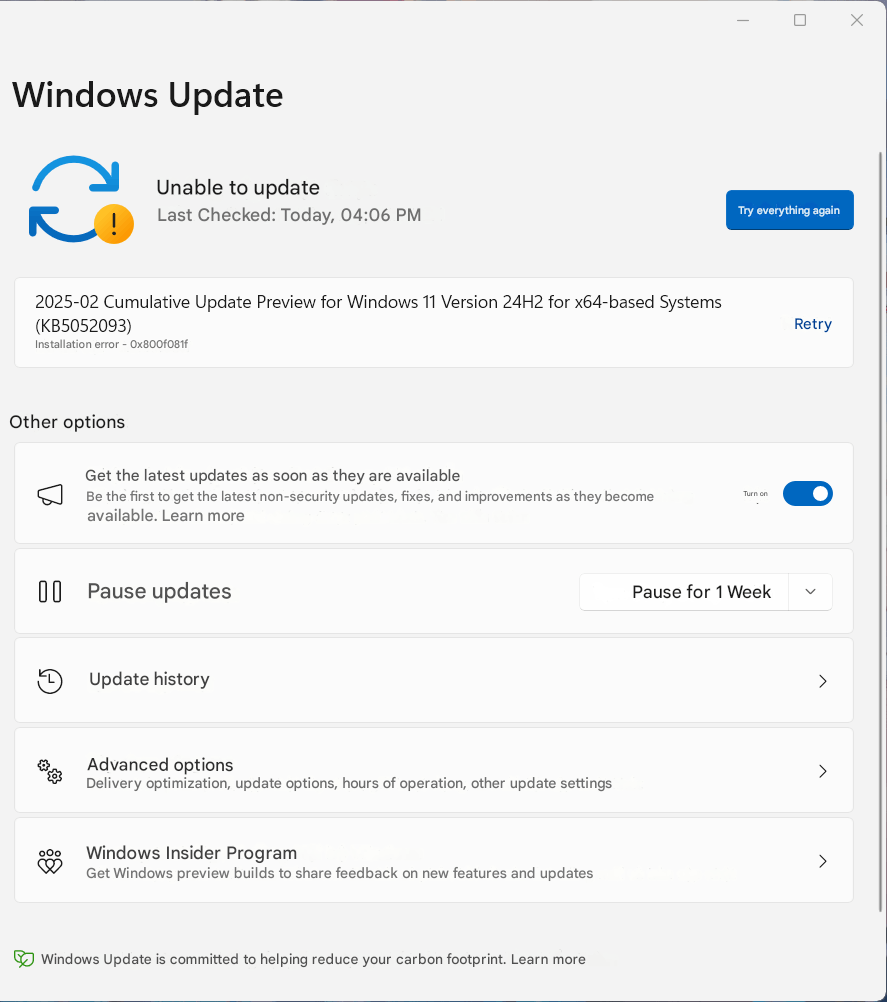888x1002 pixels.
Task: Click 'Delivery optimization, update options' description text
Action: tap(349, 783)
